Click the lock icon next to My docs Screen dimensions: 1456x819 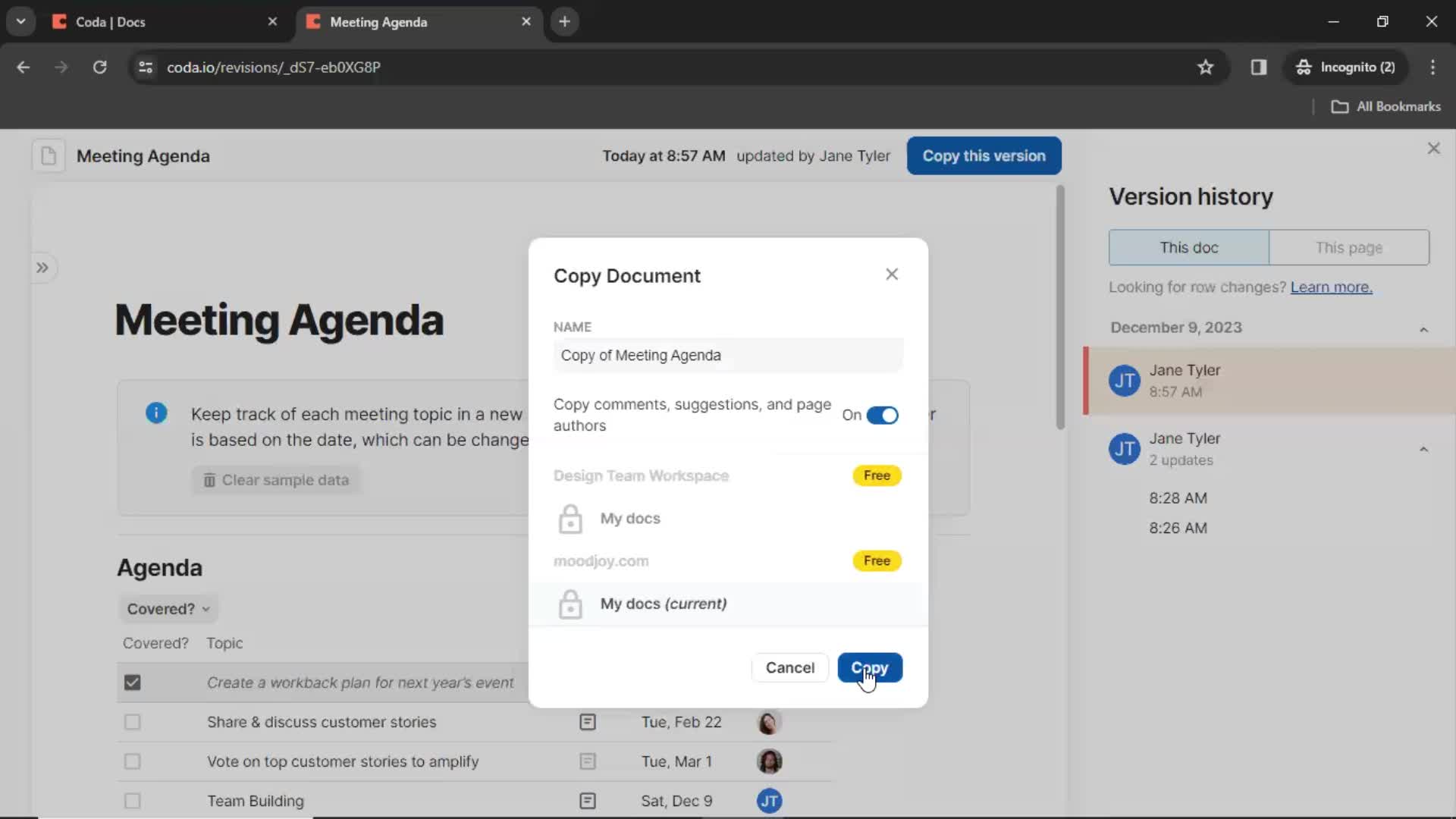[x=570, y=518]
